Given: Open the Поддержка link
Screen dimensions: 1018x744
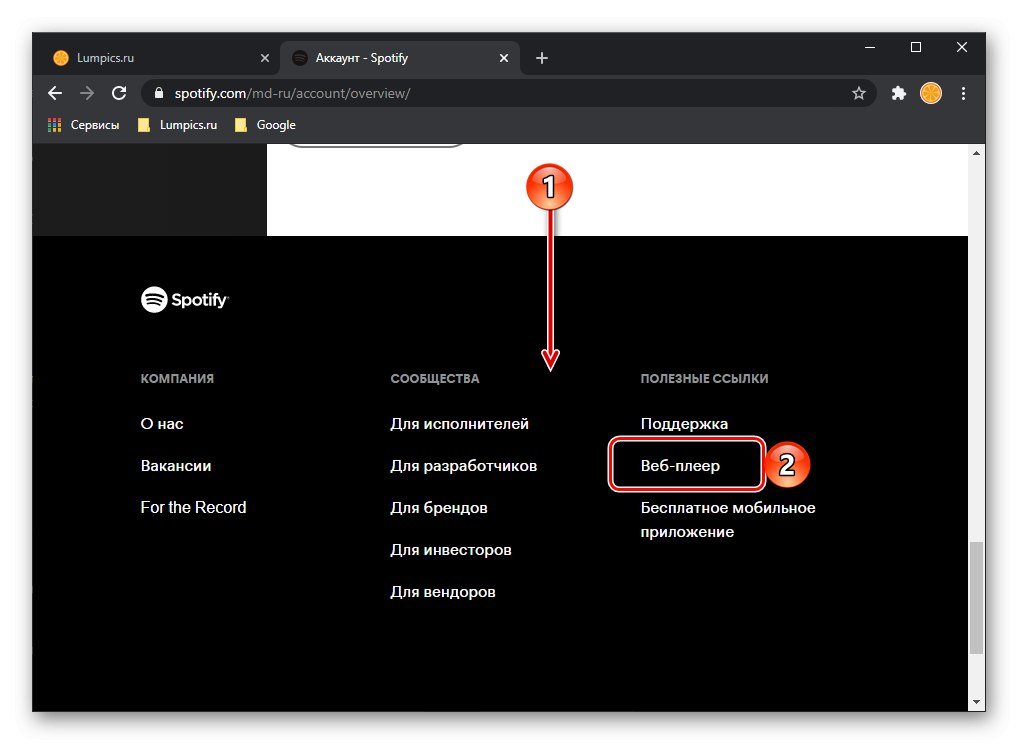Looking at the screenshot, I should 684,424.
